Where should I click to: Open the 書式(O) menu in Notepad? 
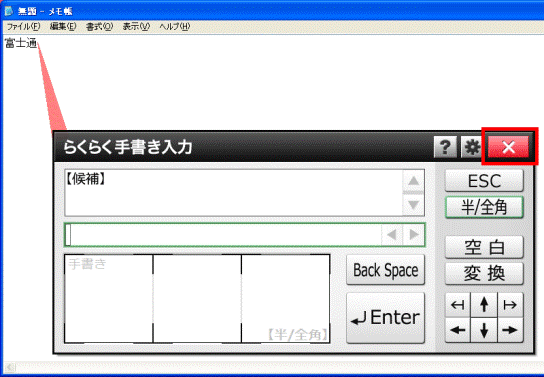pyautogui.click(x=100, y=26)
